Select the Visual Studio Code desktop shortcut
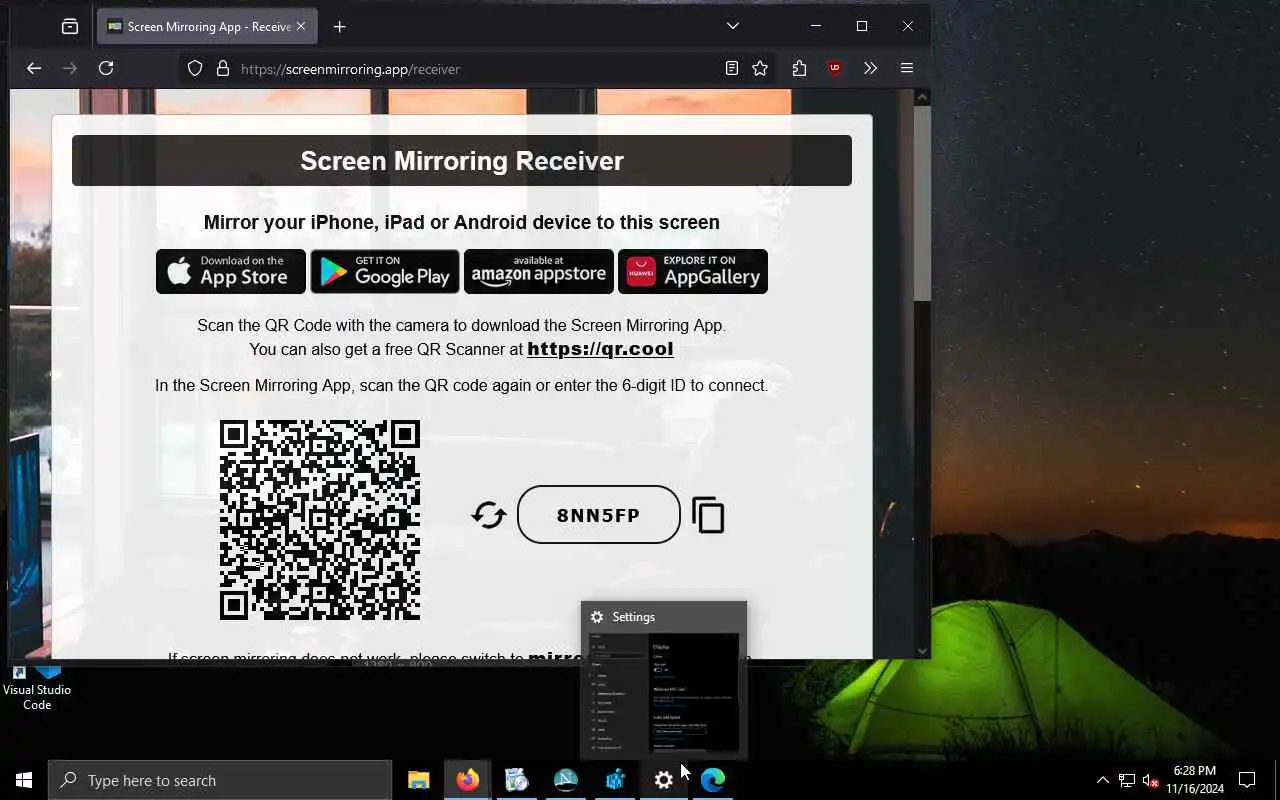This screenshot has height=800, width=1280. [x=37, y=686]
